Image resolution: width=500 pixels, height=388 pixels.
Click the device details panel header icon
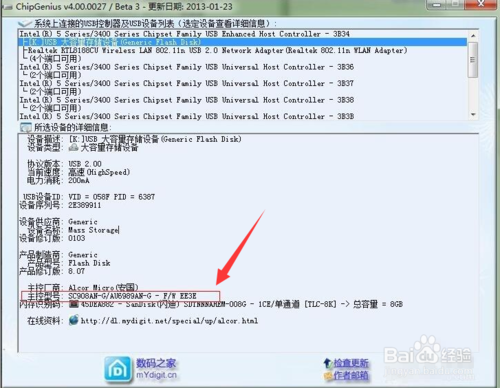pyautogui.click(x=26, y=127)
